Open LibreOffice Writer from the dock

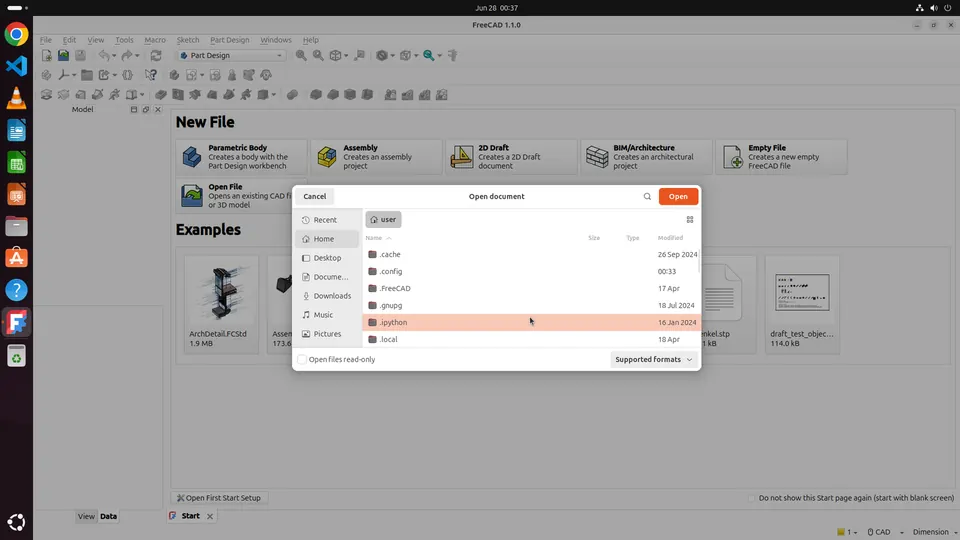(17, 130)
